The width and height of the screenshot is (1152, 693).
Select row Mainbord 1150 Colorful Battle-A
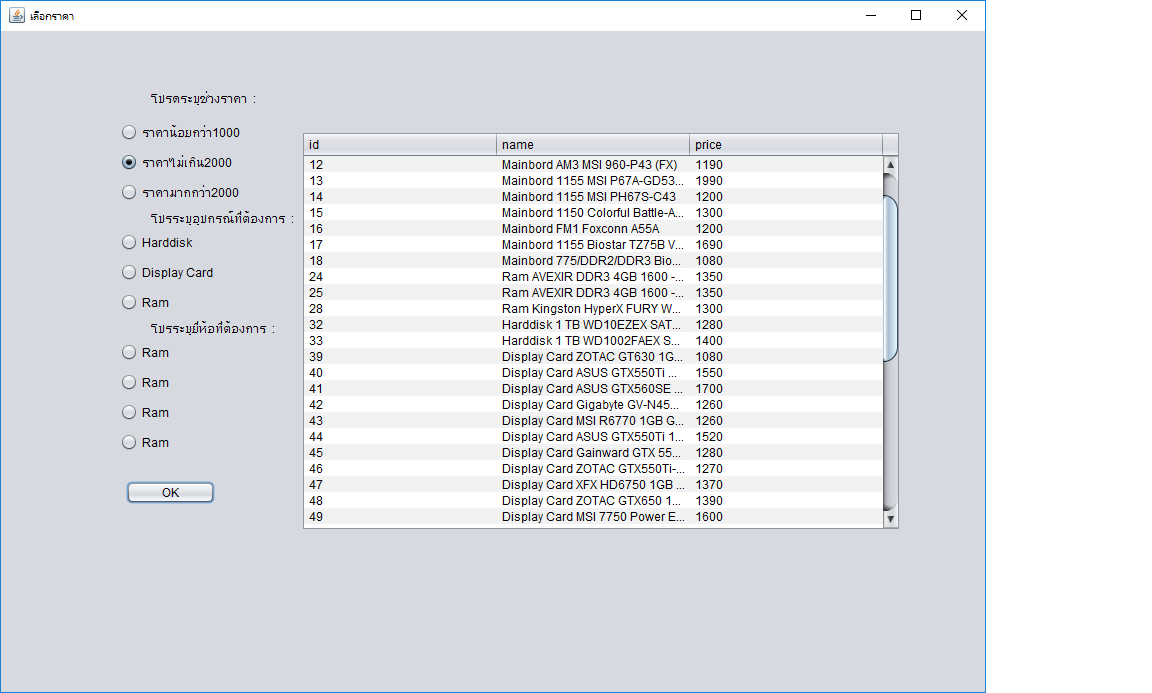[593, 213]
